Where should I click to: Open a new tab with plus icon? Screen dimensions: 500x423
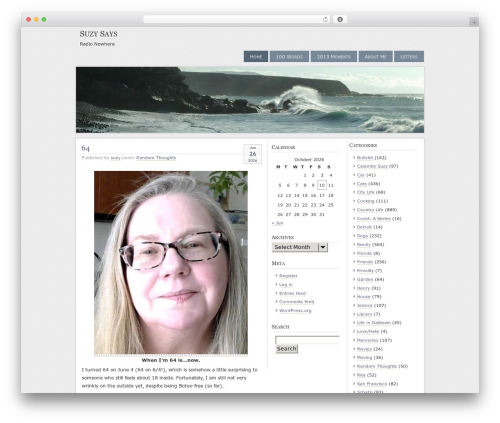(474, 22)
